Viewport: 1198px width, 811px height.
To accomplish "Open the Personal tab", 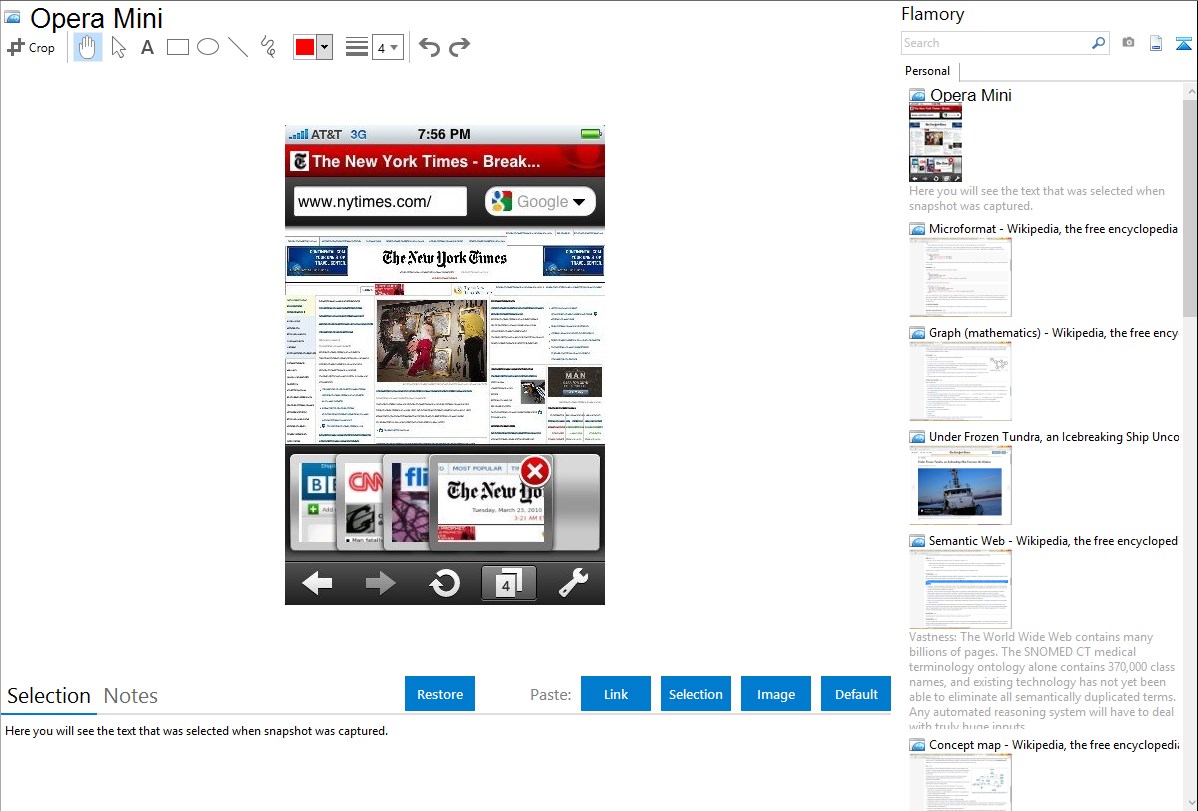I will pos(928,70).
